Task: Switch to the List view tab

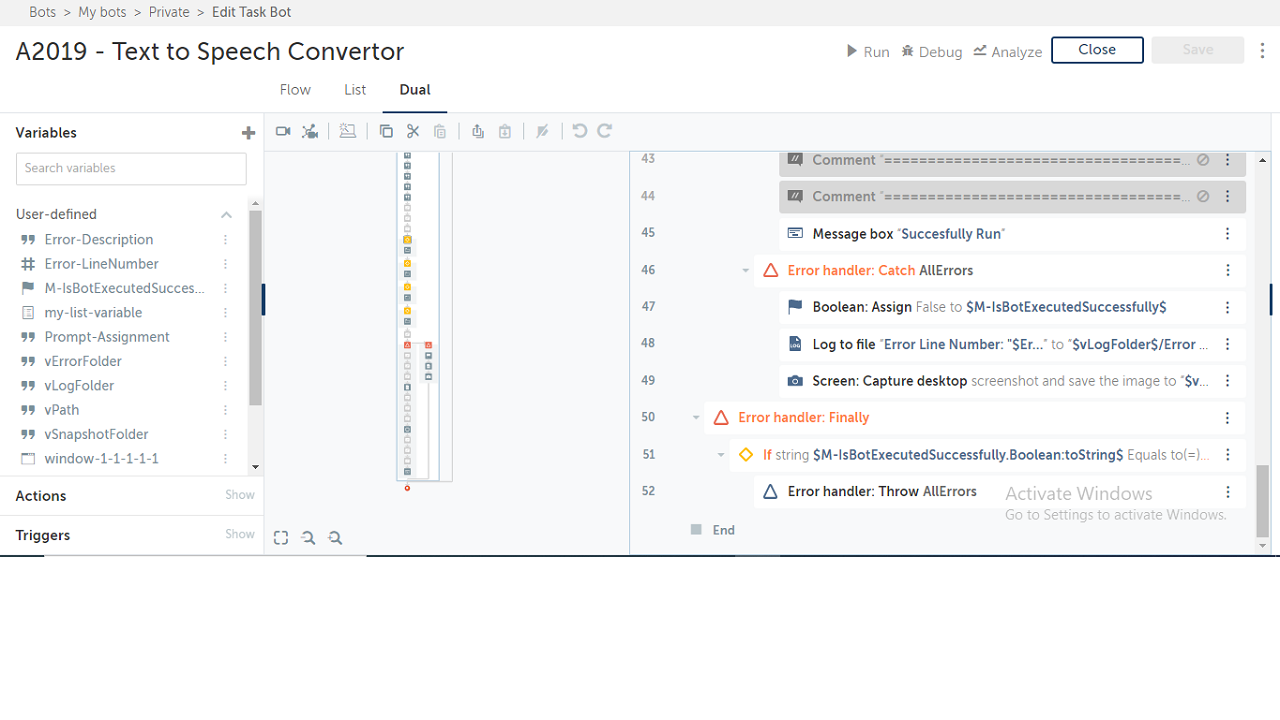Action: (355, 90)
